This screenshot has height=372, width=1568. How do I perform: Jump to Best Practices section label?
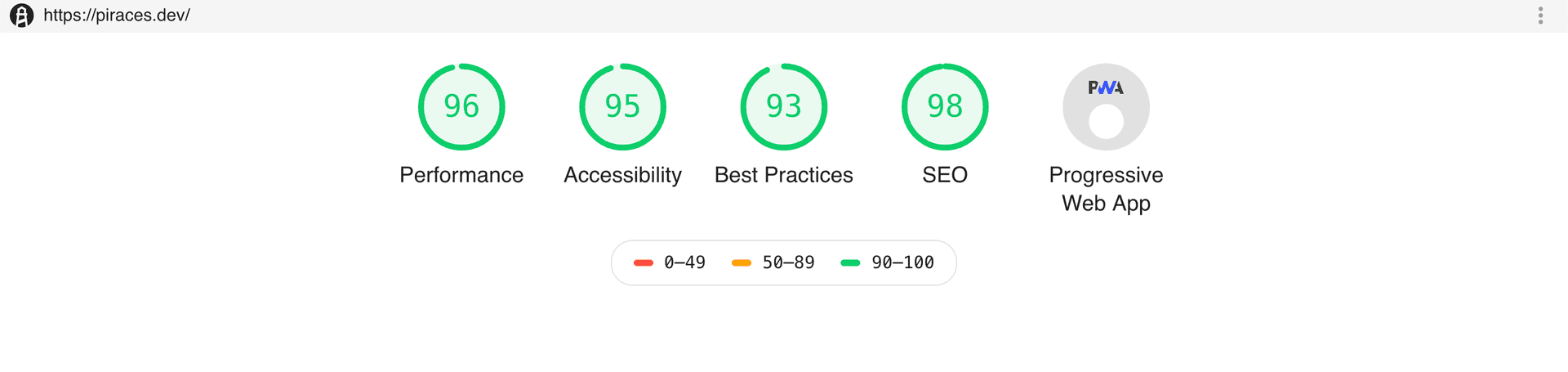click(x=783, y=175)
